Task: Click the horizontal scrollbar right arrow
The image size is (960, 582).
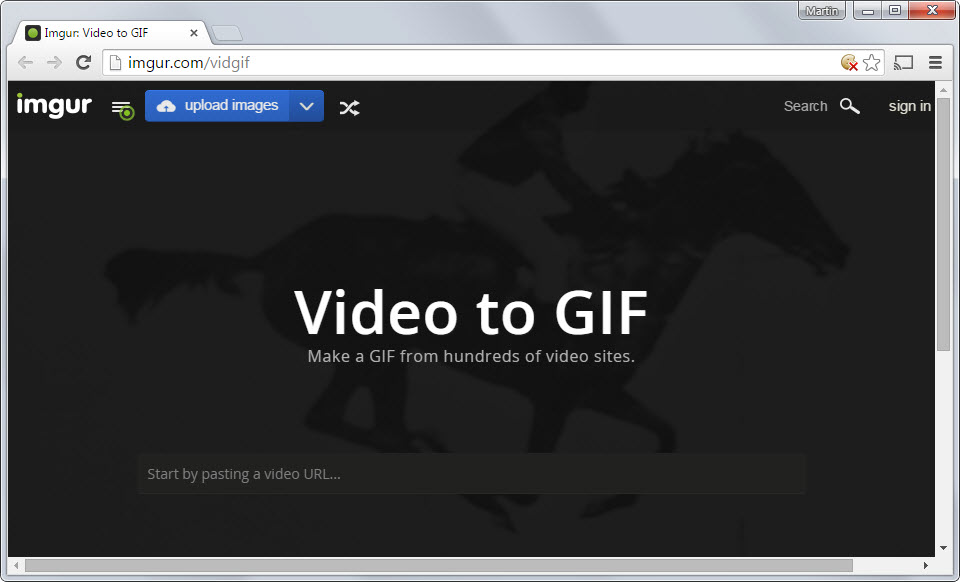Action: point(926,565)
